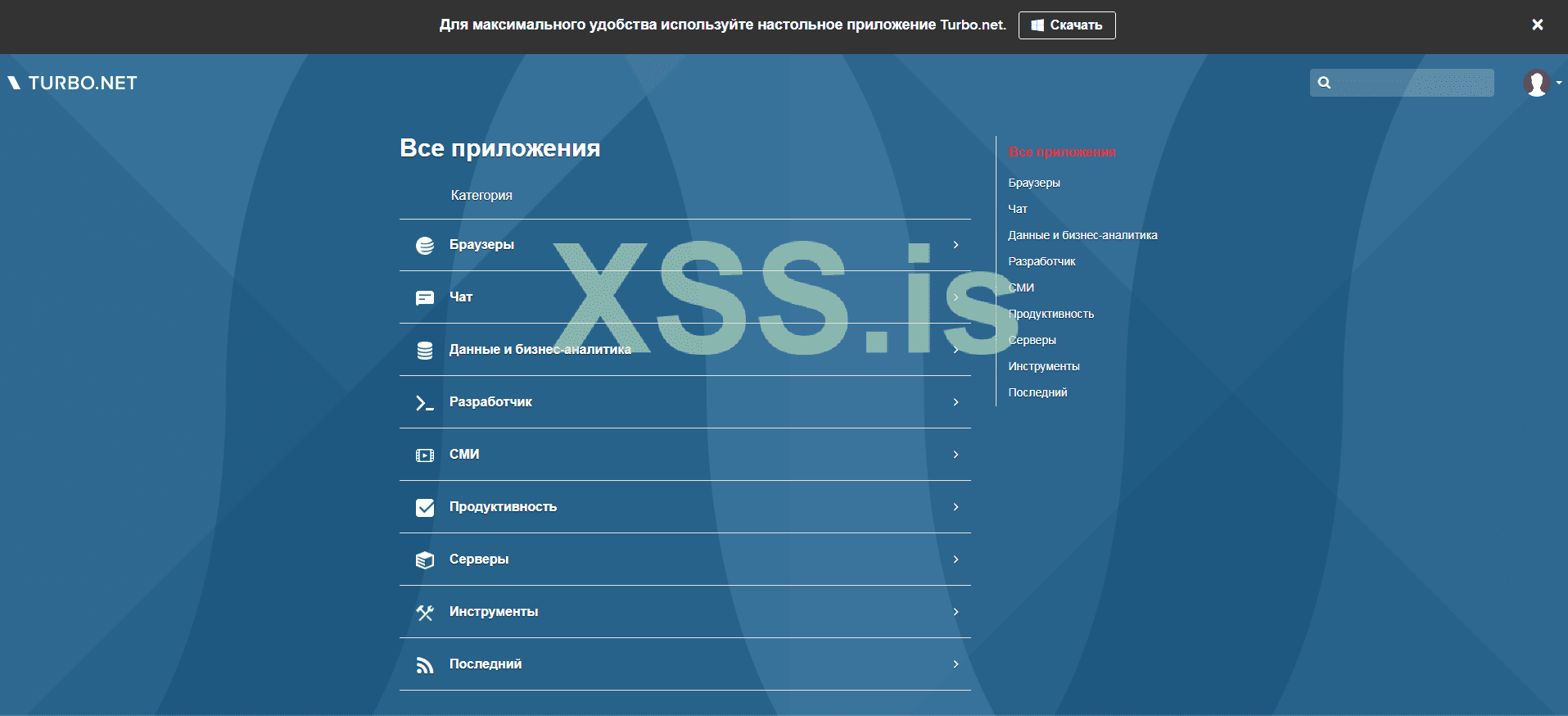Click the wrench tools icon for Инструменты
The width and height of the screenshot is (1568, 716).
[x=425, y=612]
